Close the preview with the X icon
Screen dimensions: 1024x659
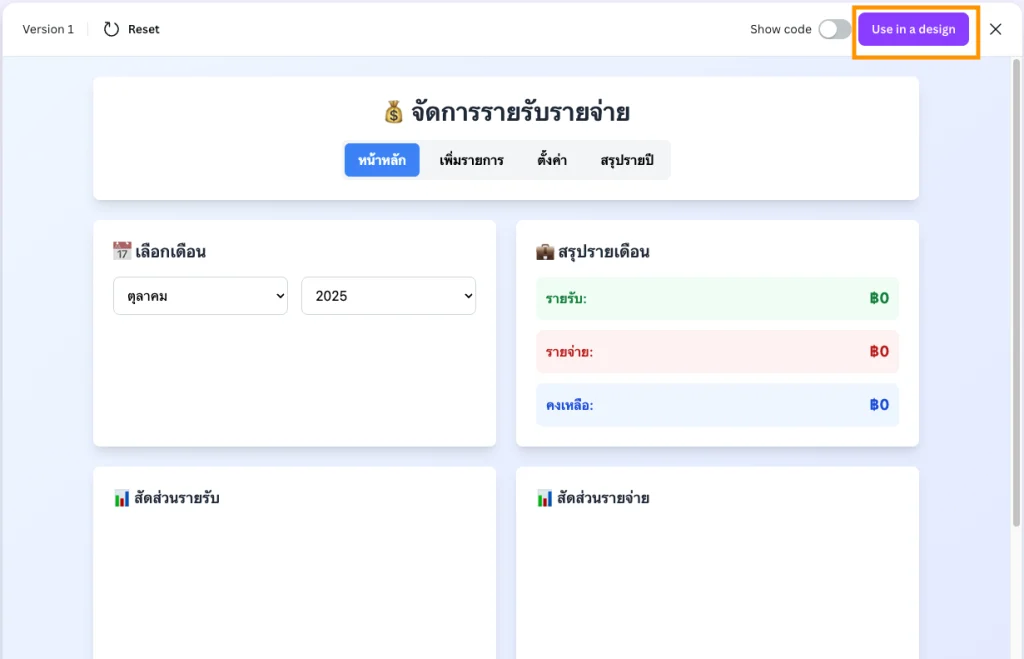995,29
